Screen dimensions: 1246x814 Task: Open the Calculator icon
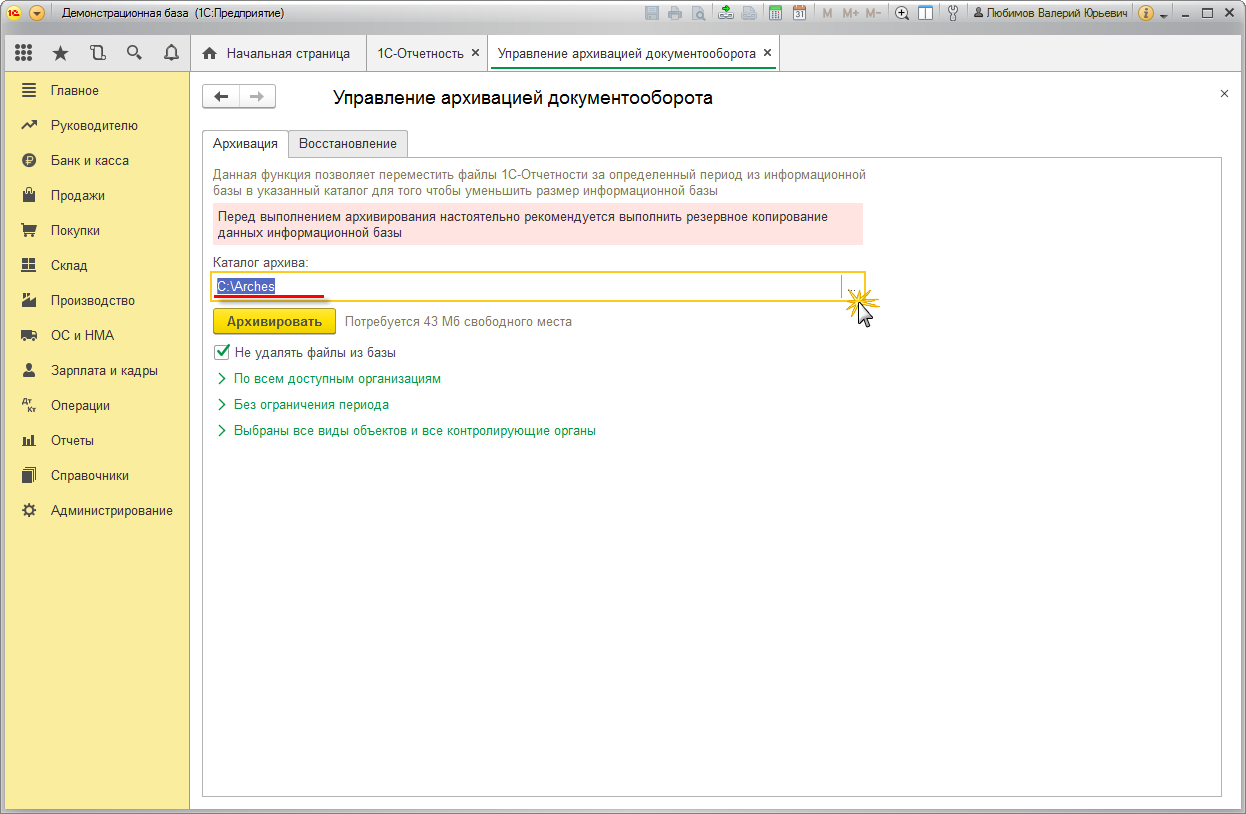[775, 13]
